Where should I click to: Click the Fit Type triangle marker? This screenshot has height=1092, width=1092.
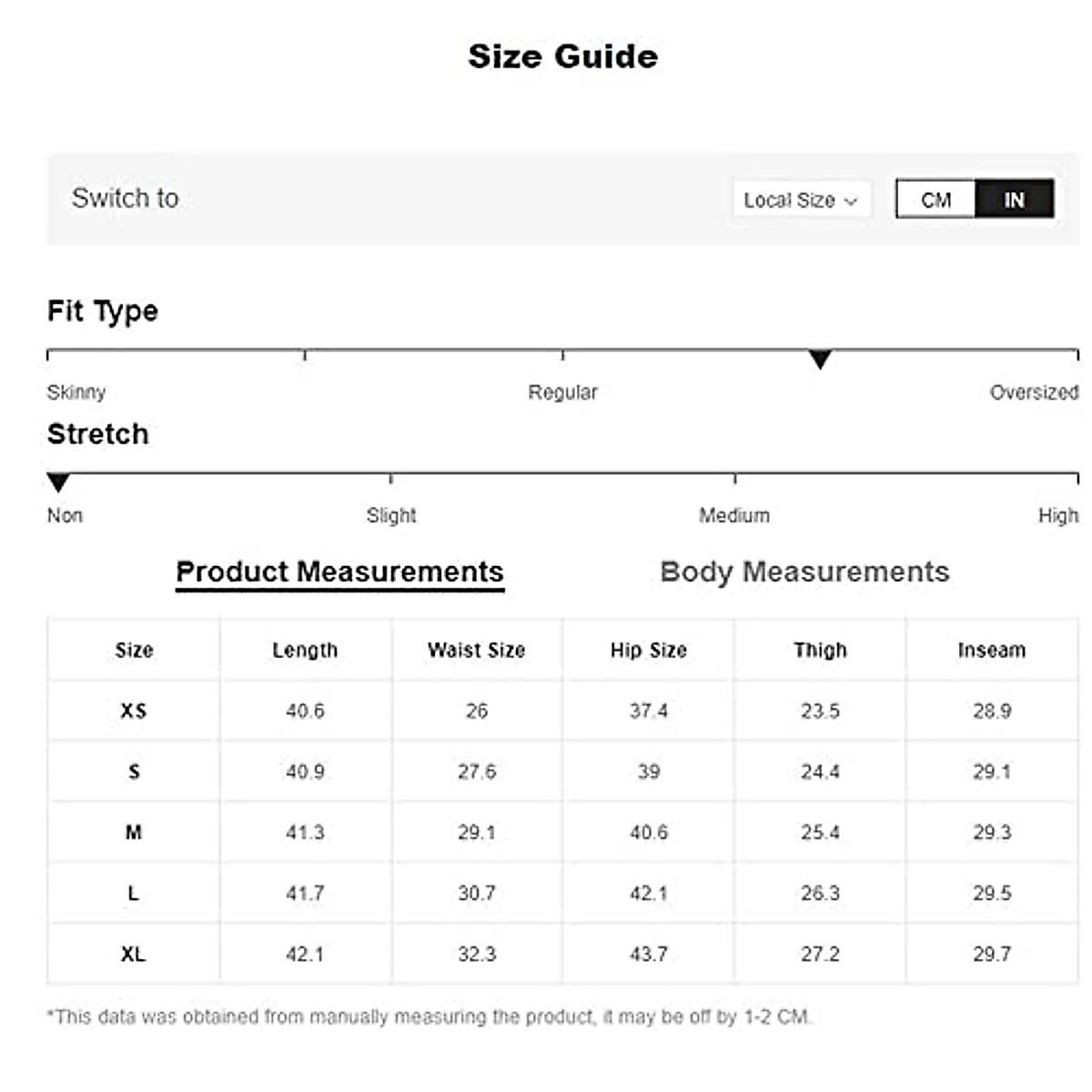click(x=820, y=359)
